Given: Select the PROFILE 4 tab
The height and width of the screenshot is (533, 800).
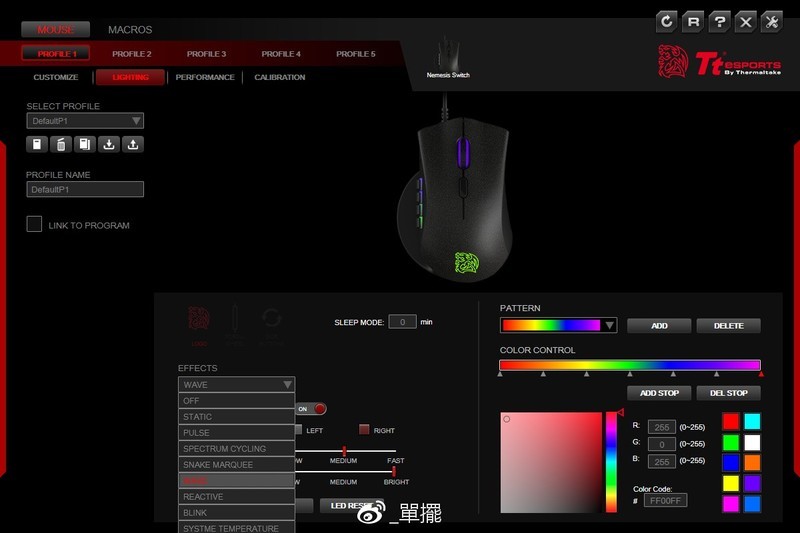Looking at the screenshot, I should point(281,54).
